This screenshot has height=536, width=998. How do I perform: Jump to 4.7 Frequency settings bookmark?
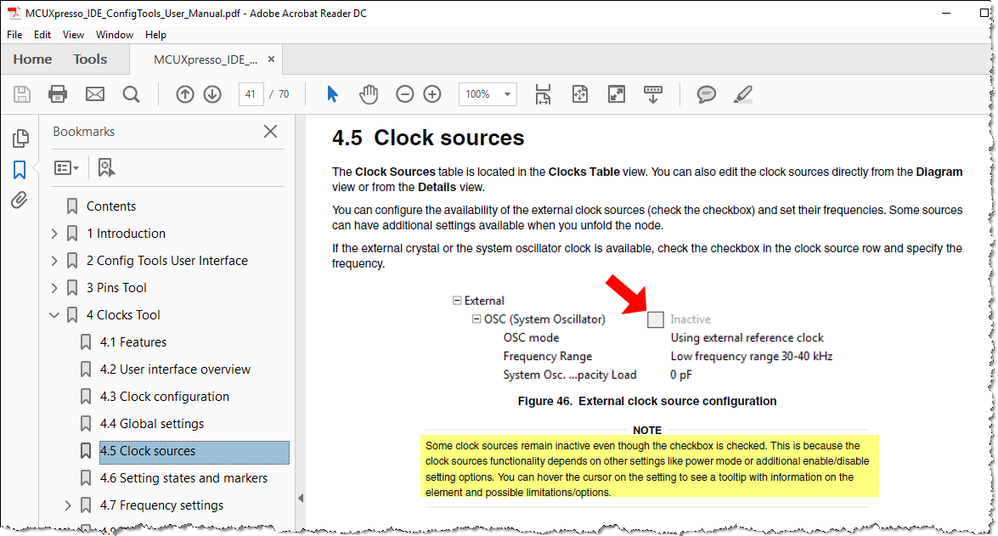162,505
